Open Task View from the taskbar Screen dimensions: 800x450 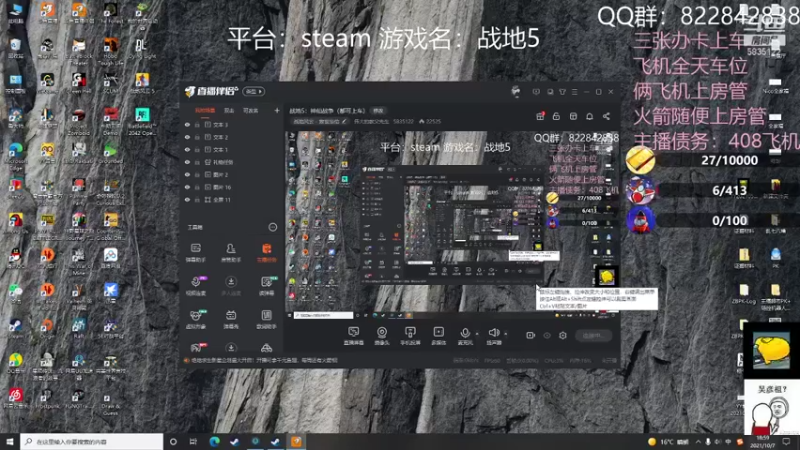(193, 441)
